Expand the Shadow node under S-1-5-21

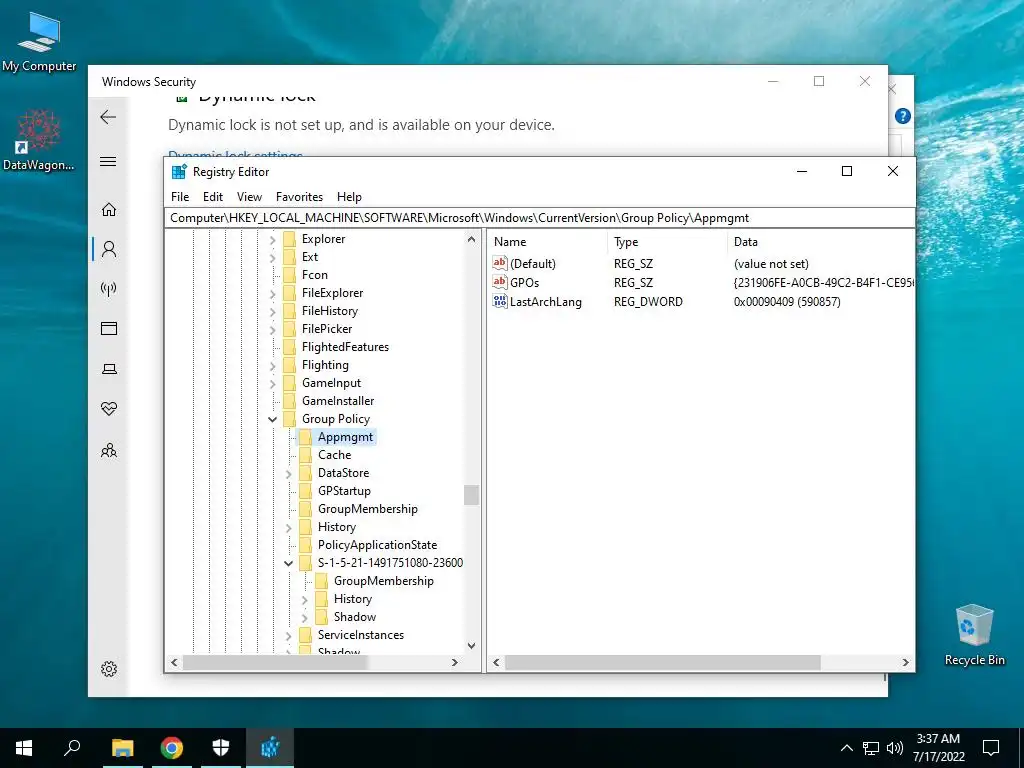(x=305, y=617)
